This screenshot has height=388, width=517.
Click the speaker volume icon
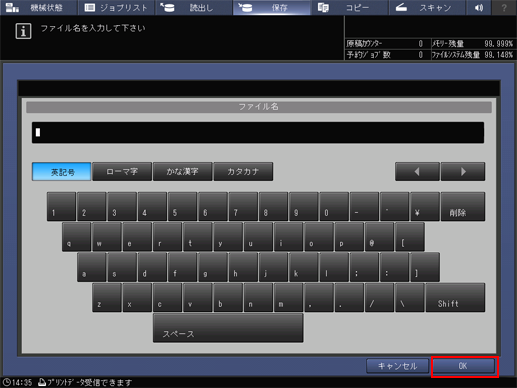(x=479, y=7)
